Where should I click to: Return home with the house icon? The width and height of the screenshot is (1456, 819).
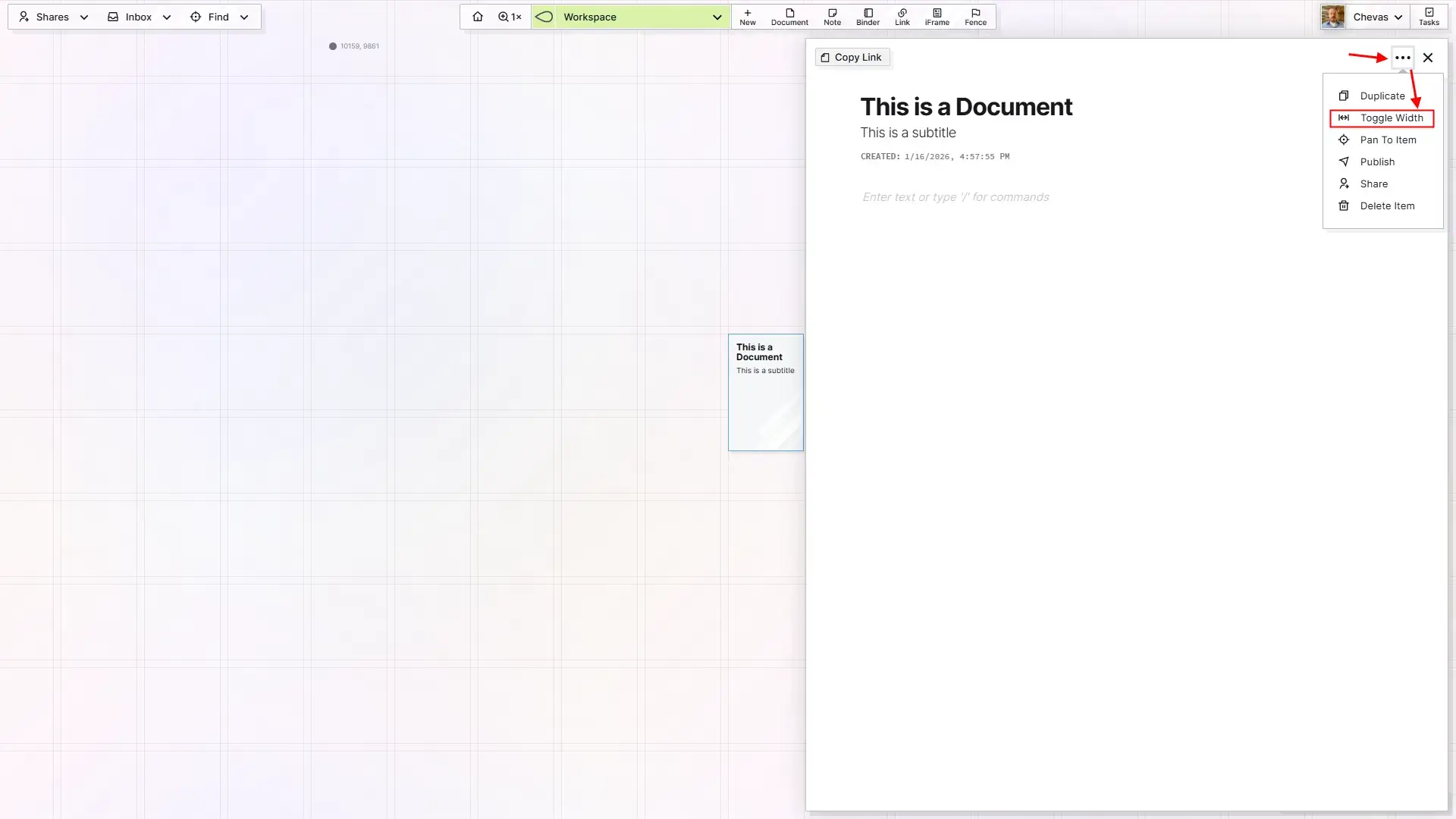tap(477, 17)
